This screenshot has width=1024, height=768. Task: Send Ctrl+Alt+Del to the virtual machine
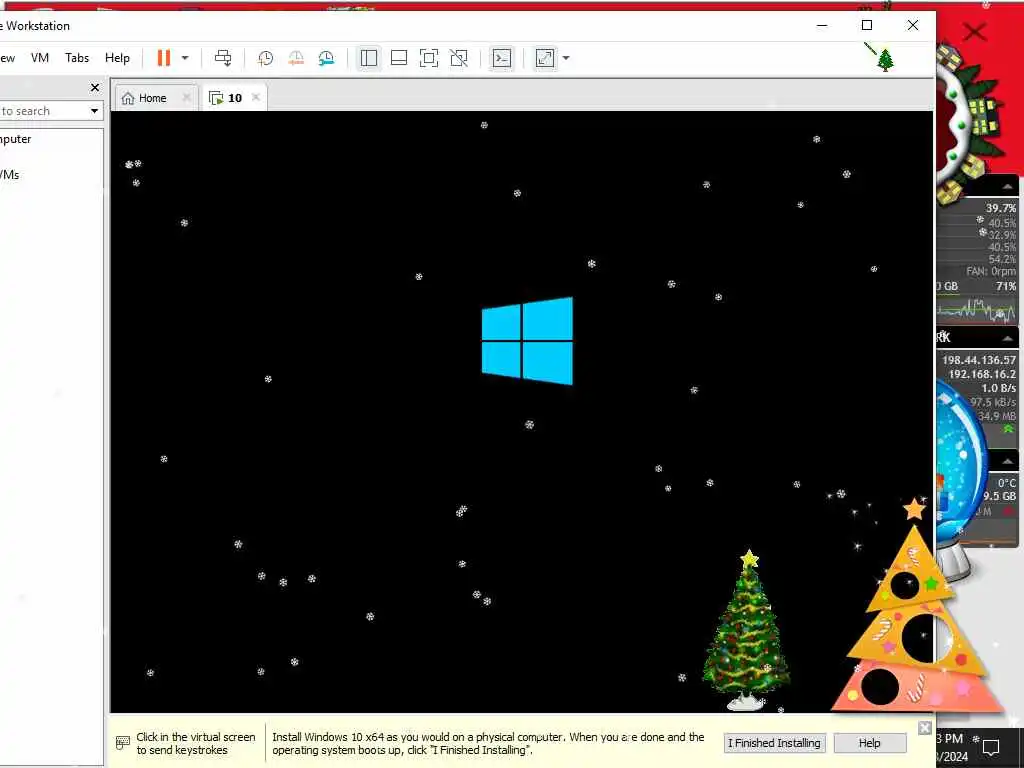[223, 58]
